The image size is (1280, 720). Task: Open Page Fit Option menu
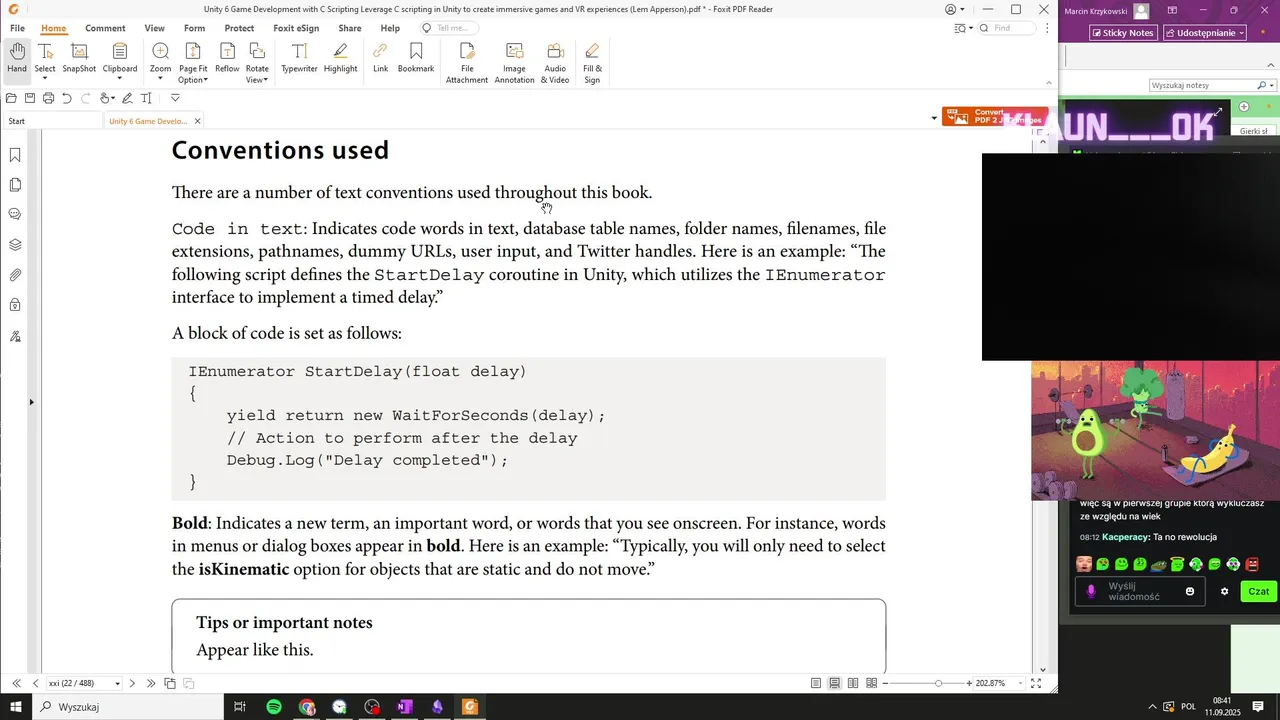point(193,63)
